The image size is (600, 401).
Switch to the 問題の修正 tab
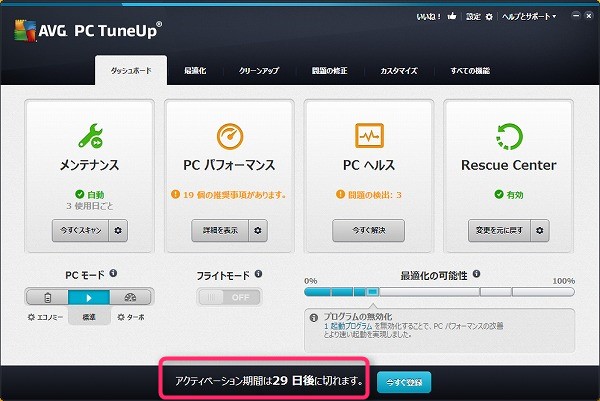click(x=329, y=71)
